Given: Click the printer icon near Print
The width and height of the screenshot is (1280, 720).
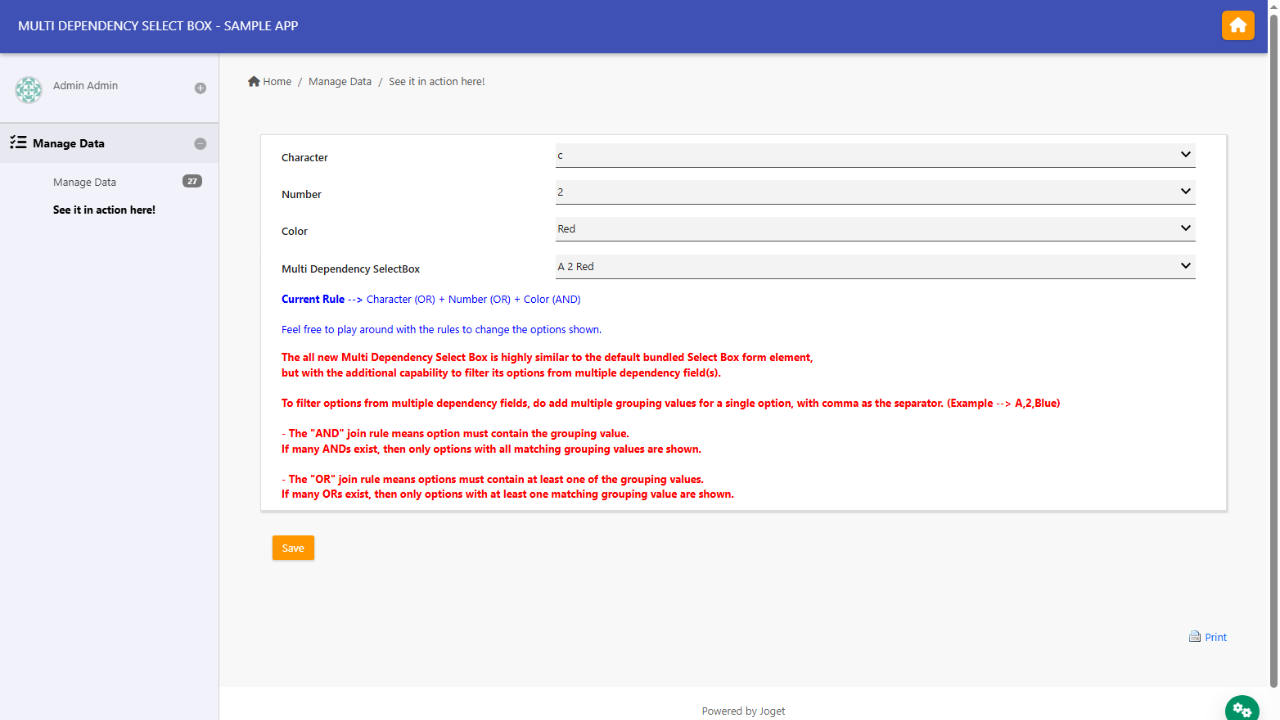Looking at the screenshot, I should coord(1194,637).
